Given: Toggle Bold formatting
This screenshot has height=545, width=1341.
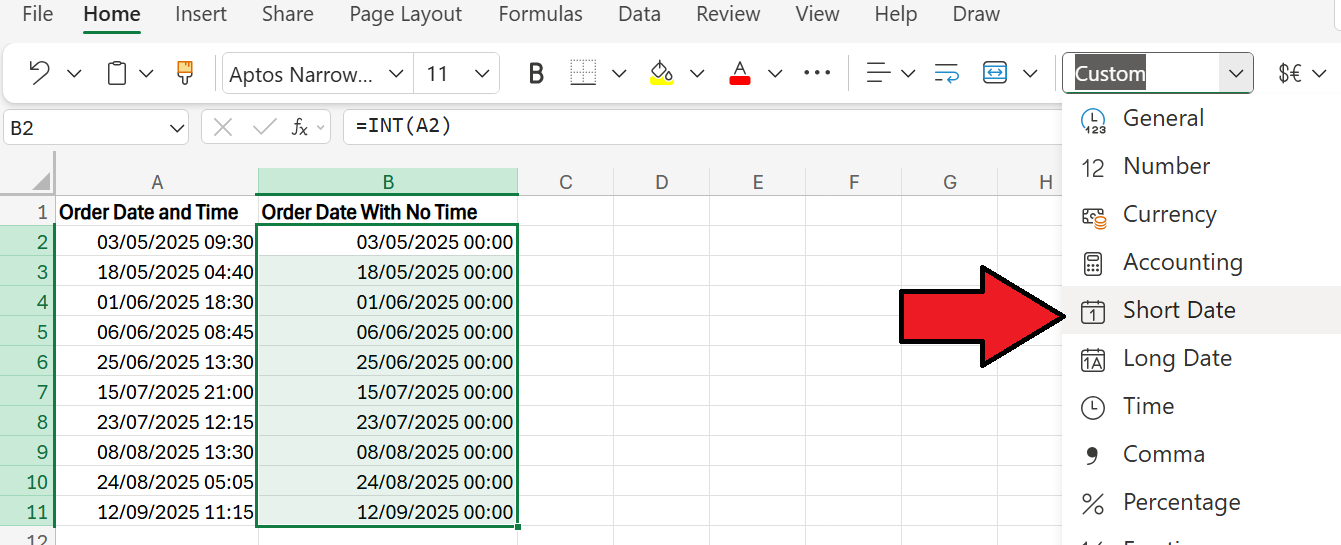Looking at the screenshot, I should tap(536, 74).
